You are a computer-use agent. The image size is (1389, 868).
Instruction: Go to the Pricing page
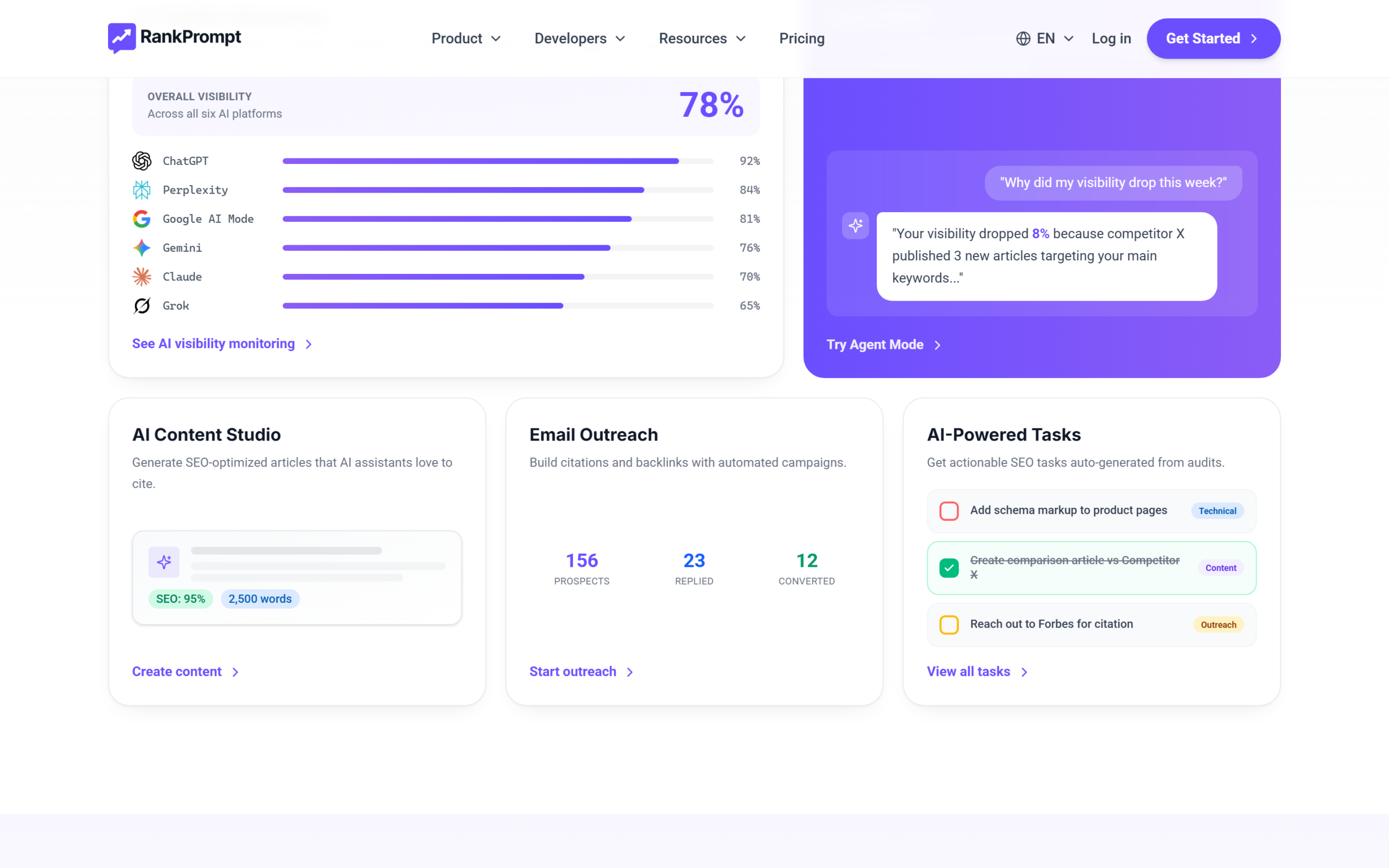(802, 39)
